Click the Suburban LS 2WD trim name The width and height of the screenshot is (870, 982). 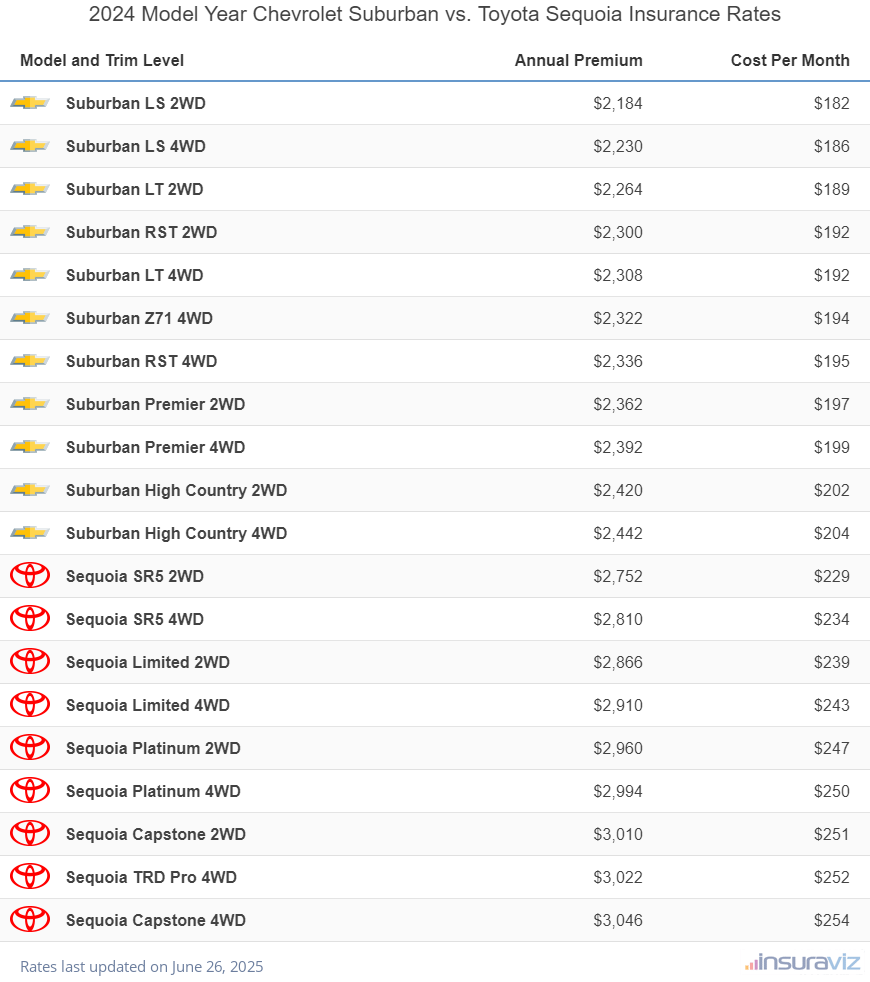(136, 103)
